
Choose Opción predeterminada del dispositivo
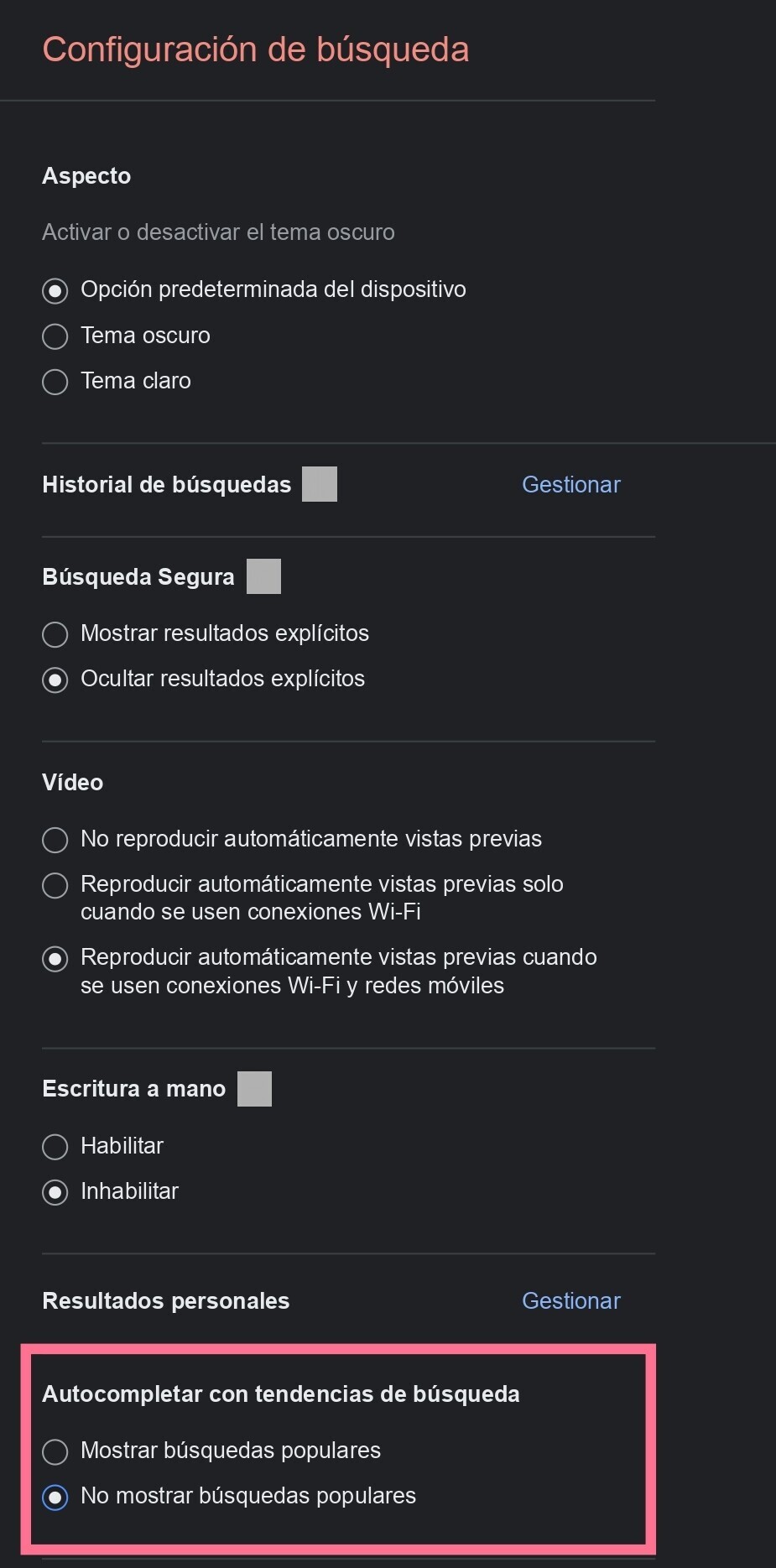pos(55,290)
